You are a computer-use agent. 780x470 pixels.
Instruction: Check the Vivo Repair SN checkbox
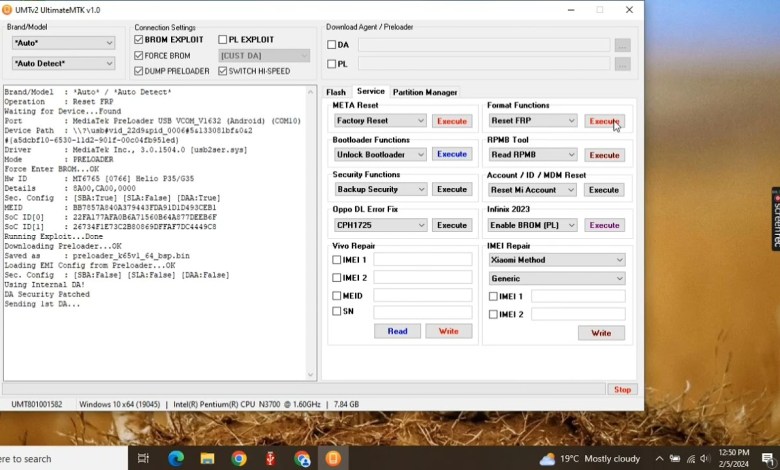[337, 311]
